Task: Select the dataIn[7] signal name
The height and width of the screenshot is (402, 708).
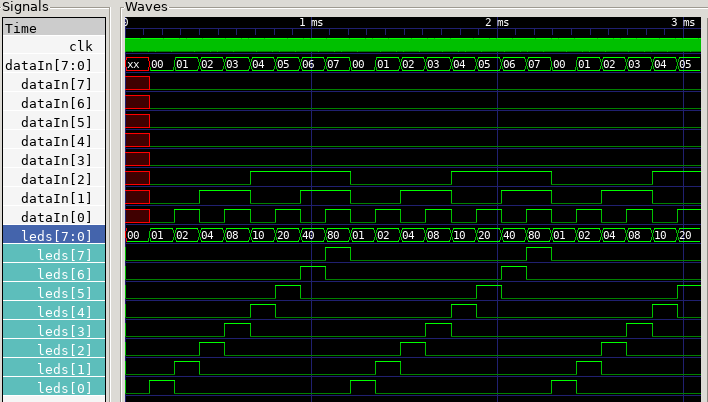Action: tap(57, 84)
